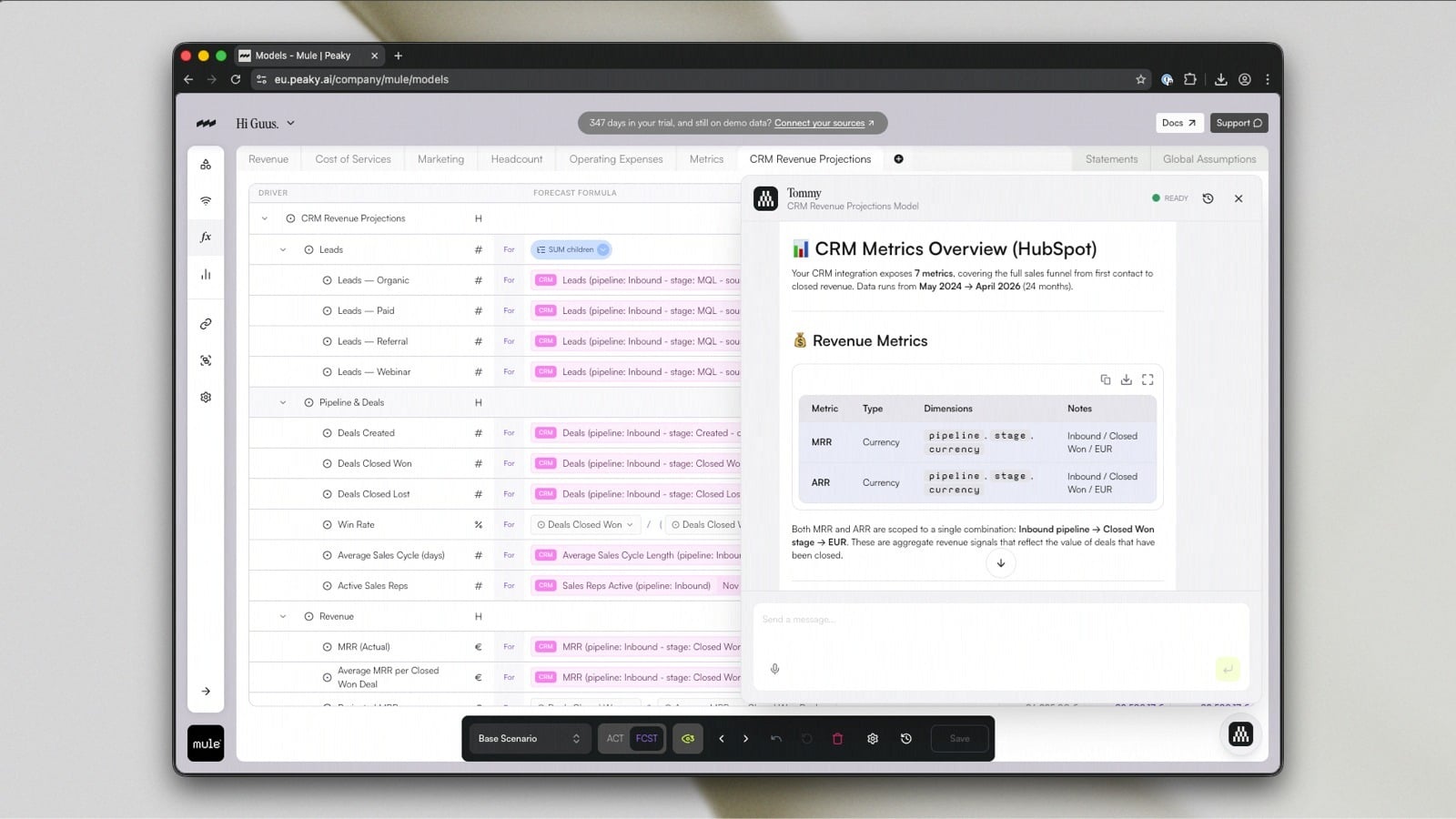
Task: Click the undo arrow in bottom toolbar
Action: coord(776,739)
